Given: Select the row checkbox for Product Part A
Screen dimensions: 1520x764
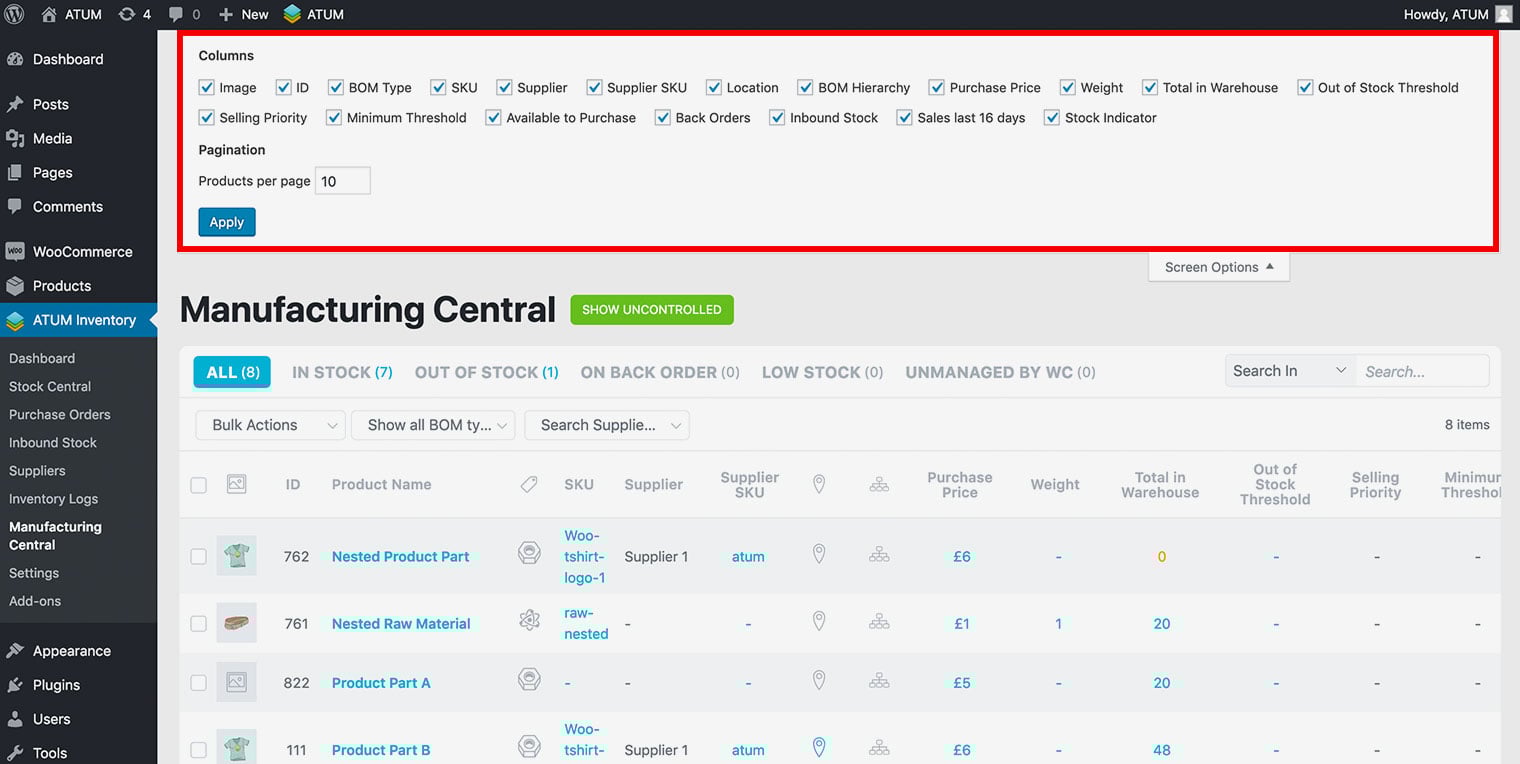Looking at the screenshot, I should [x=199, y=682].
